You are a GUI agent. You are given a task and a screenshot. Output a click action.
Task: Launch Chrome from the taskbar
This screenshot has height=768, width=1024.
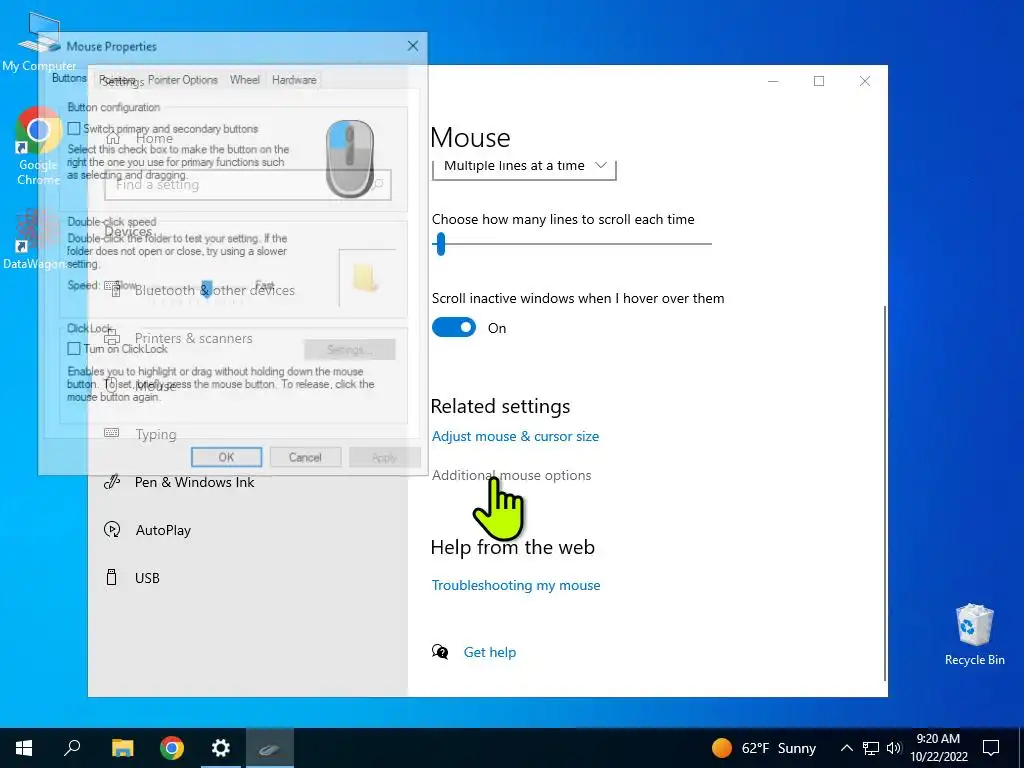coord(172,748)
